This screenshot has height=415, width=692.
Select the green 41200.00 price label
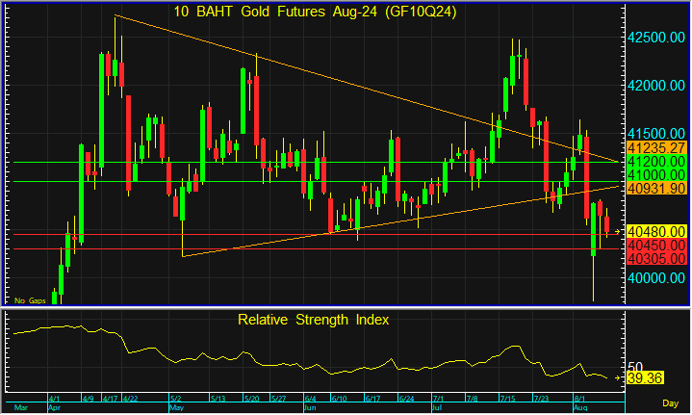pos(655,161)
